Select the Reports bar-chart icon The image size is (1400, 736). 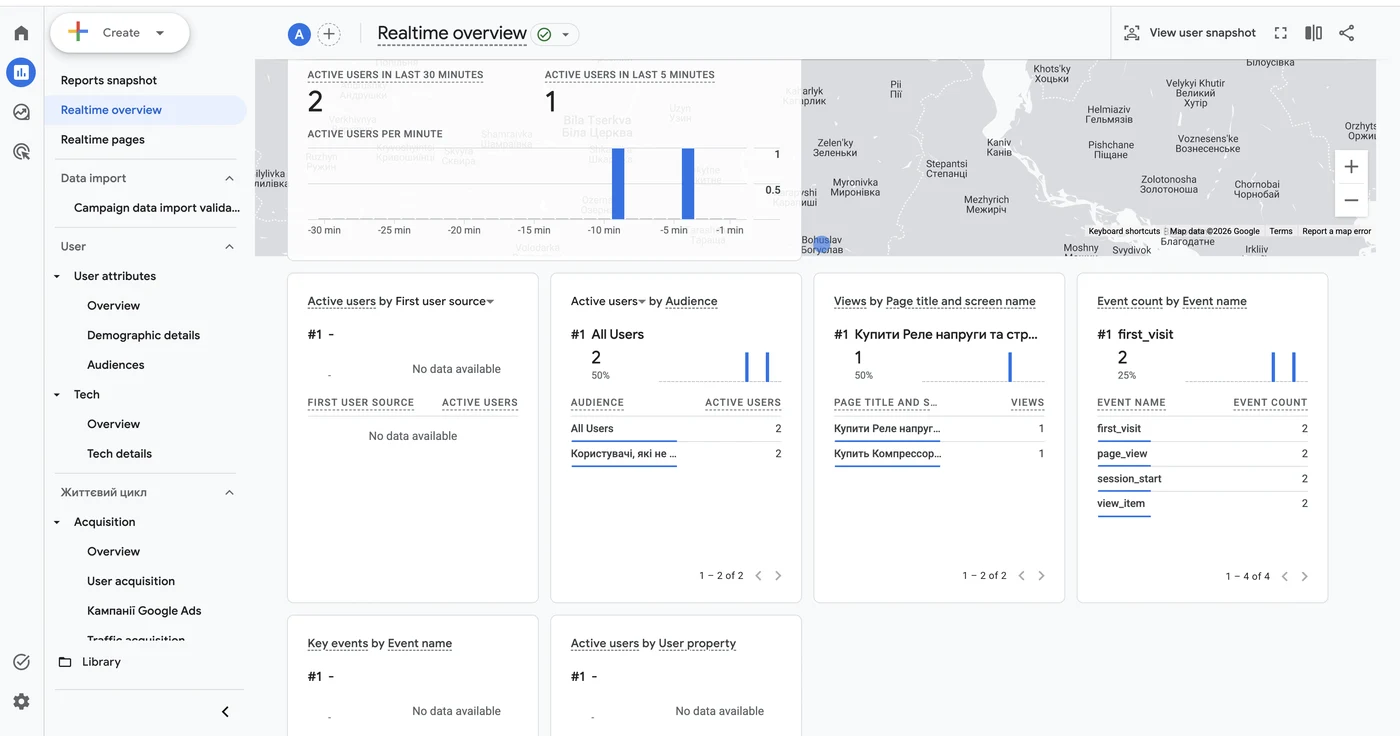tap(21, 72)
